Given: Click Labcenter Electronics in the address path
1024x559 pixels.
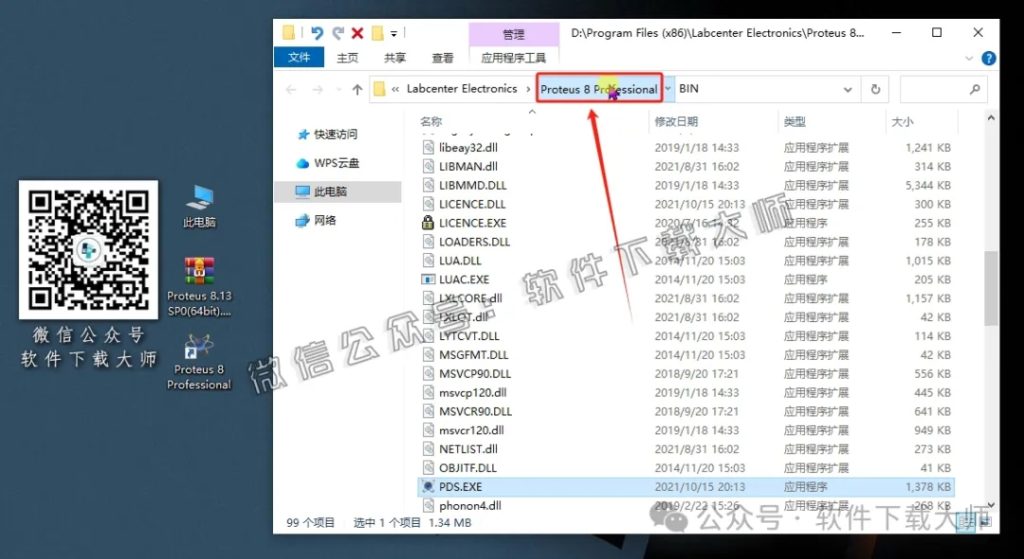Looking at the screenshot, I should coord(462,89).
